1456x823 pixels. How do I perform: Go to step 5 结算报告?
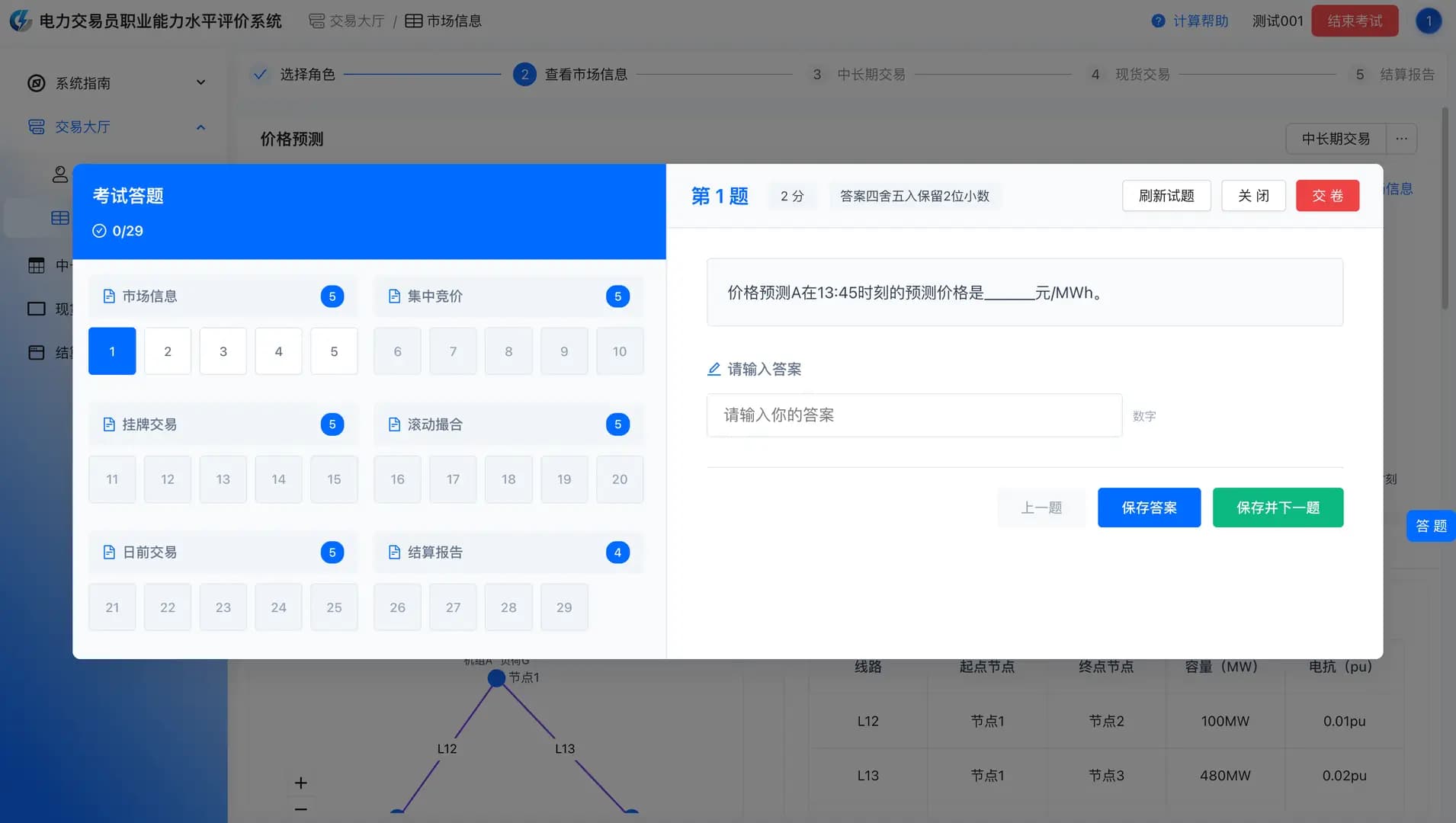tap(1395, 75)
